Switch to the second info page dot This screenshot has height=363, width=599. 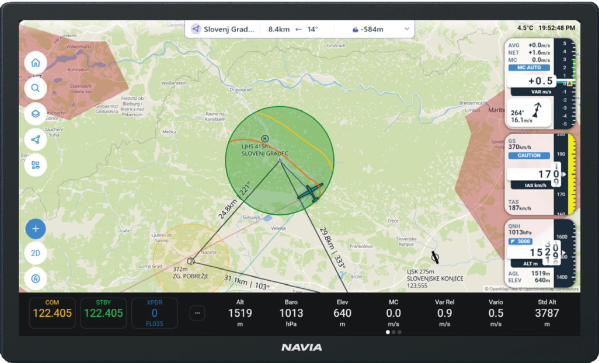coord(394,332)
